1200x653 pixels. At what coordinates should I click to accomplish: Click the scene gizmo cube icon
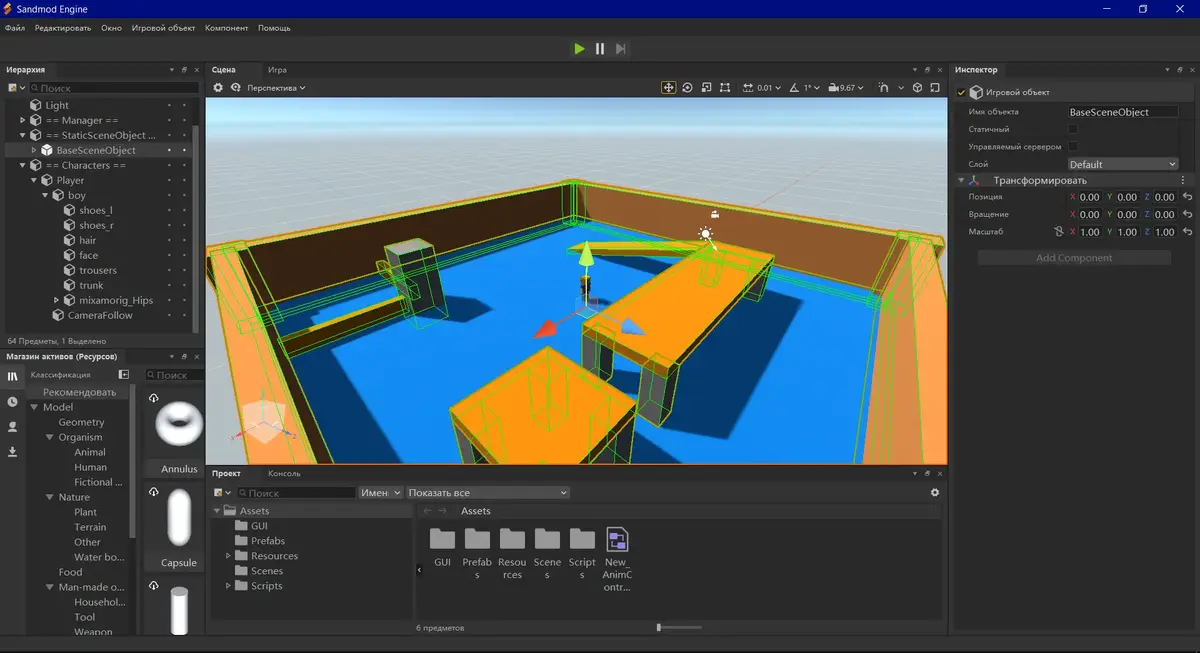click(917, 87)
